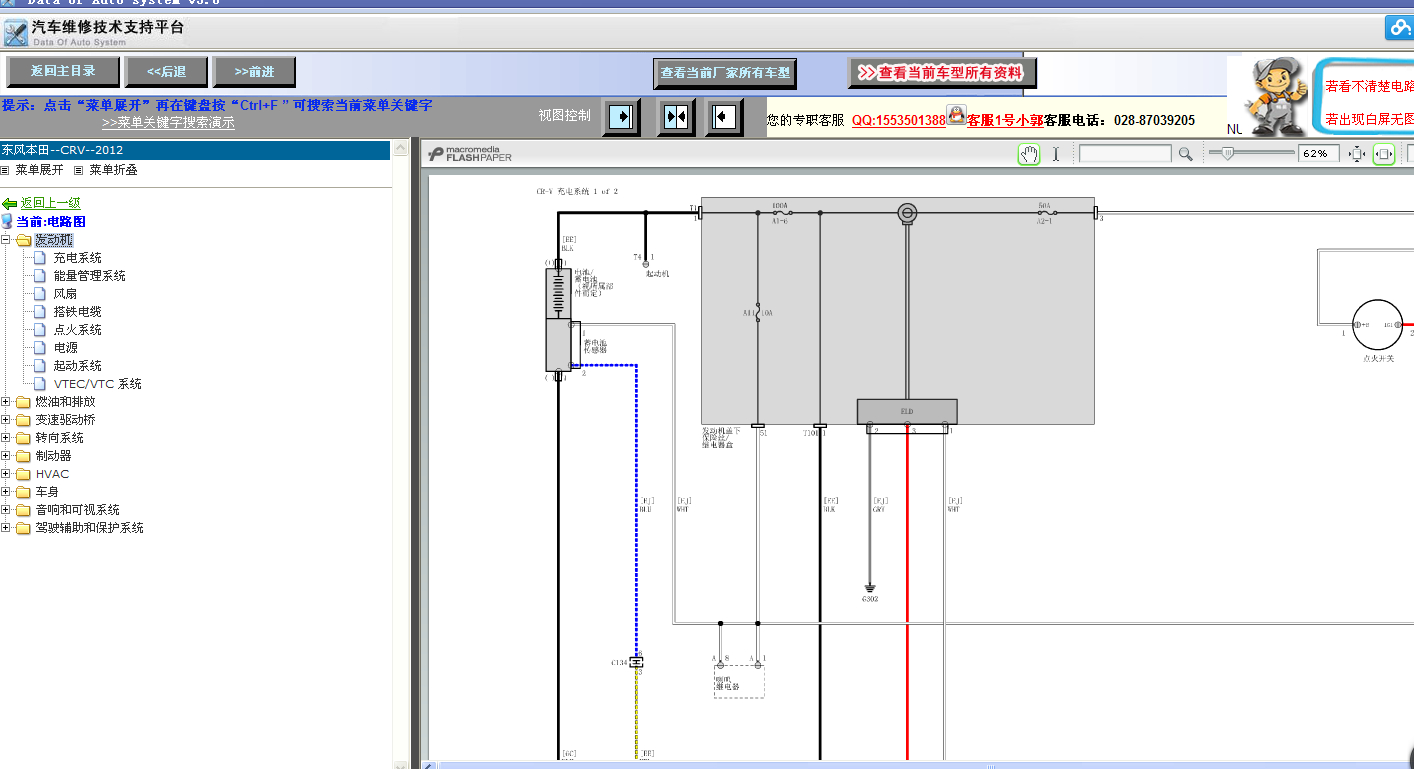Expand the 转向系统 tree node

click(6, 438)
